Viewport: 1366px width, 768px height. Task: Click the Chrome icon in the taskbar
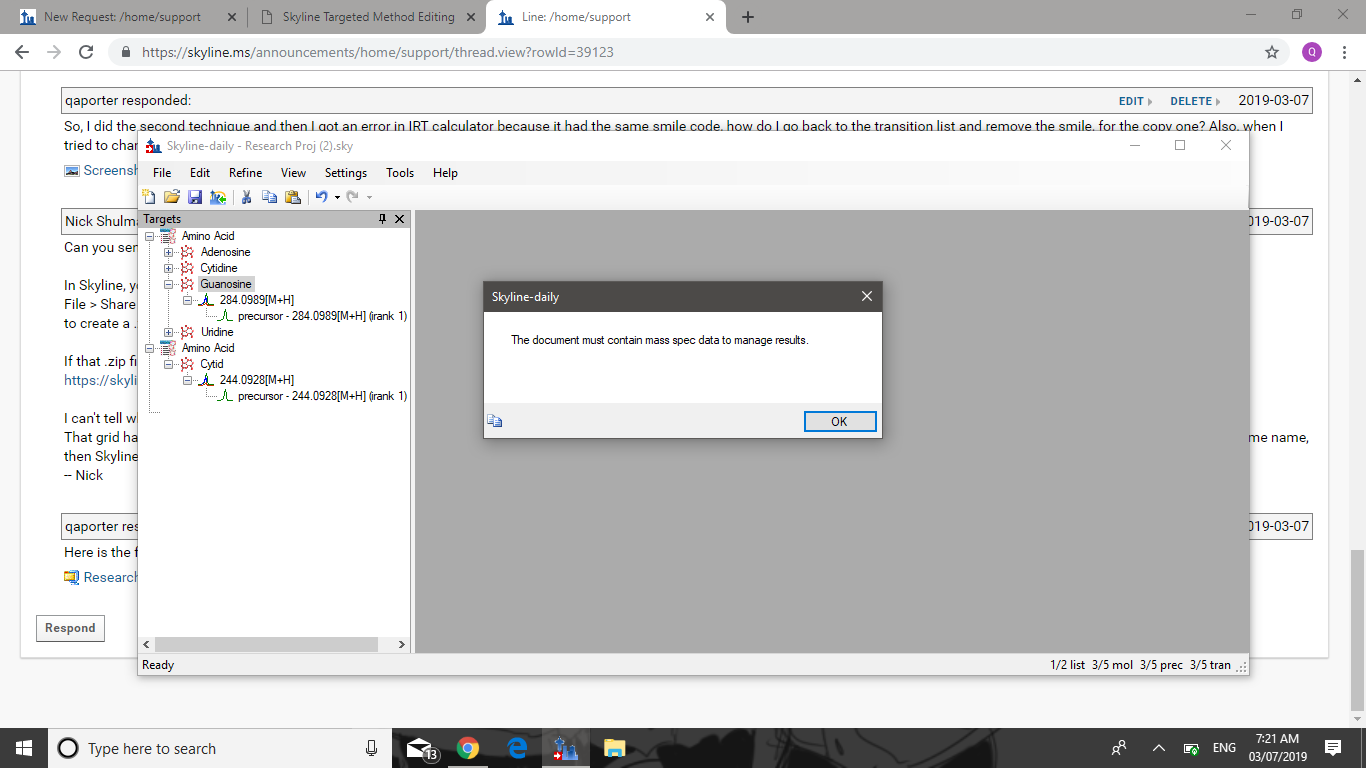[467, 748]
